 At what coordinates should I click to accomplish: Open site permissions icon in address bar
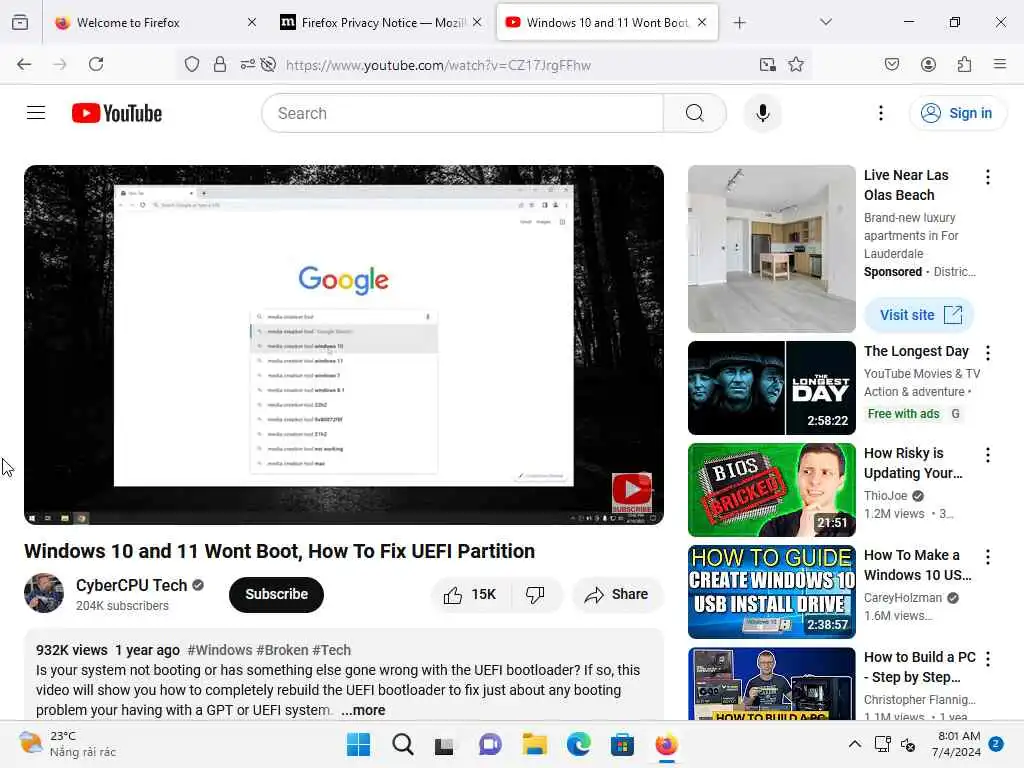point(248,64)
